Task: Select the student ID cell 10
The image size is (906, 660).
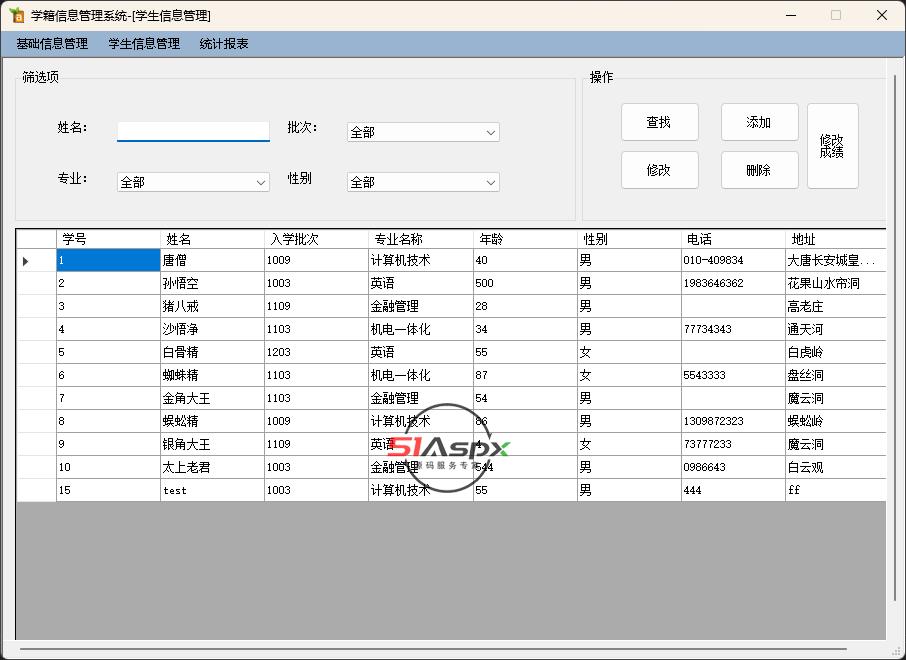Action: 108,467
